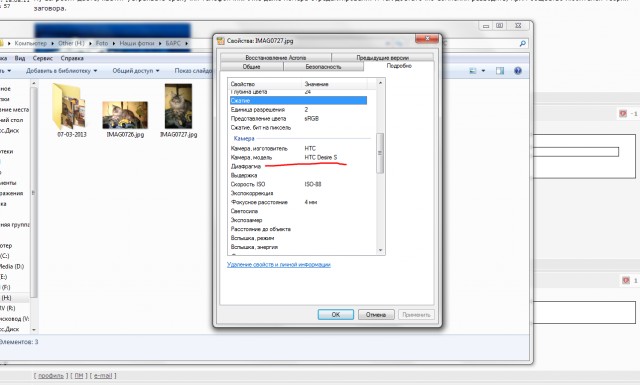Screen dimensions: 640x385
Task: Select the Скорость ISO row
Action: 298,184
